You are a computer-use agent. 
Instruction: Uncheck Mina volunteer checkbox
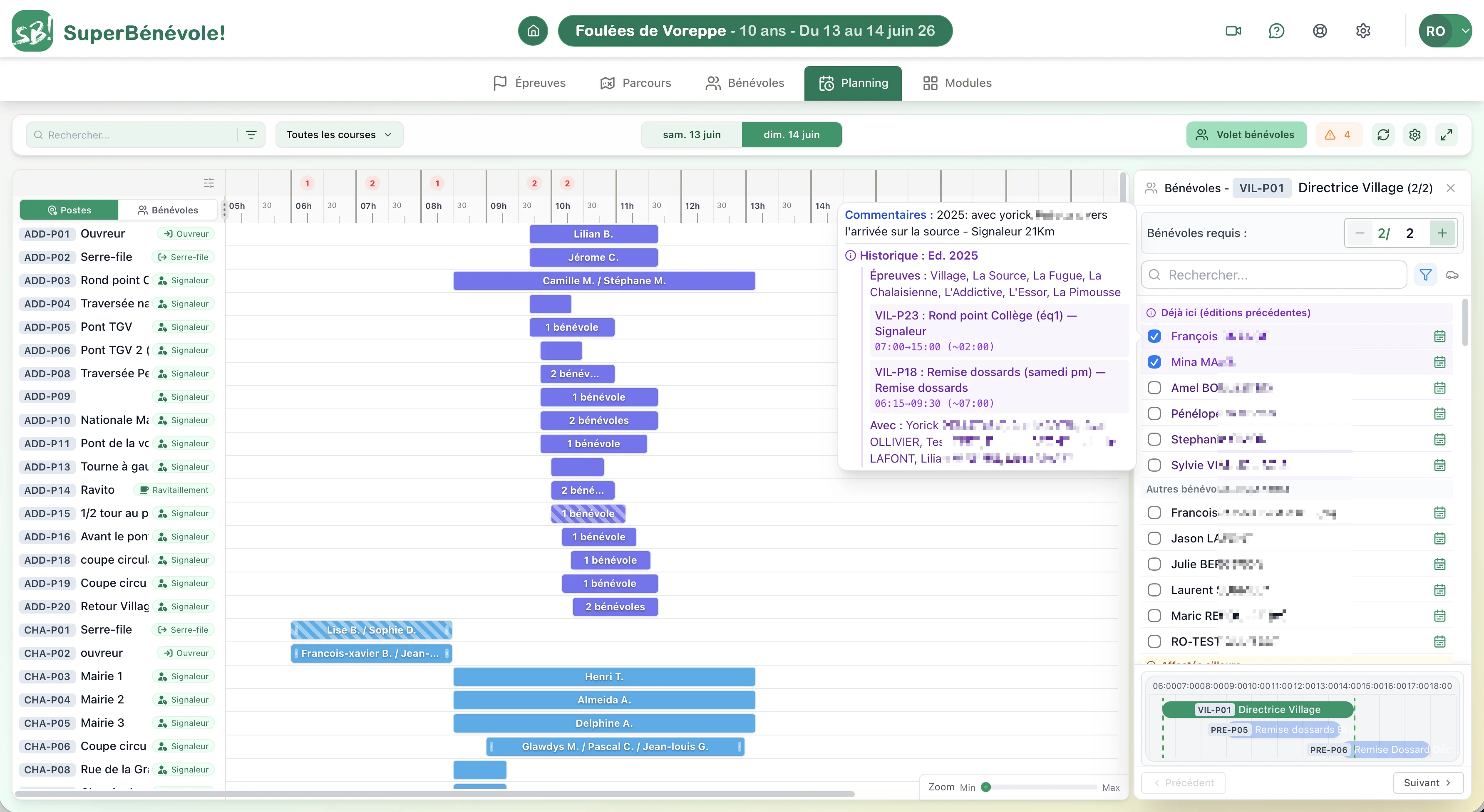click(1154, 362)
